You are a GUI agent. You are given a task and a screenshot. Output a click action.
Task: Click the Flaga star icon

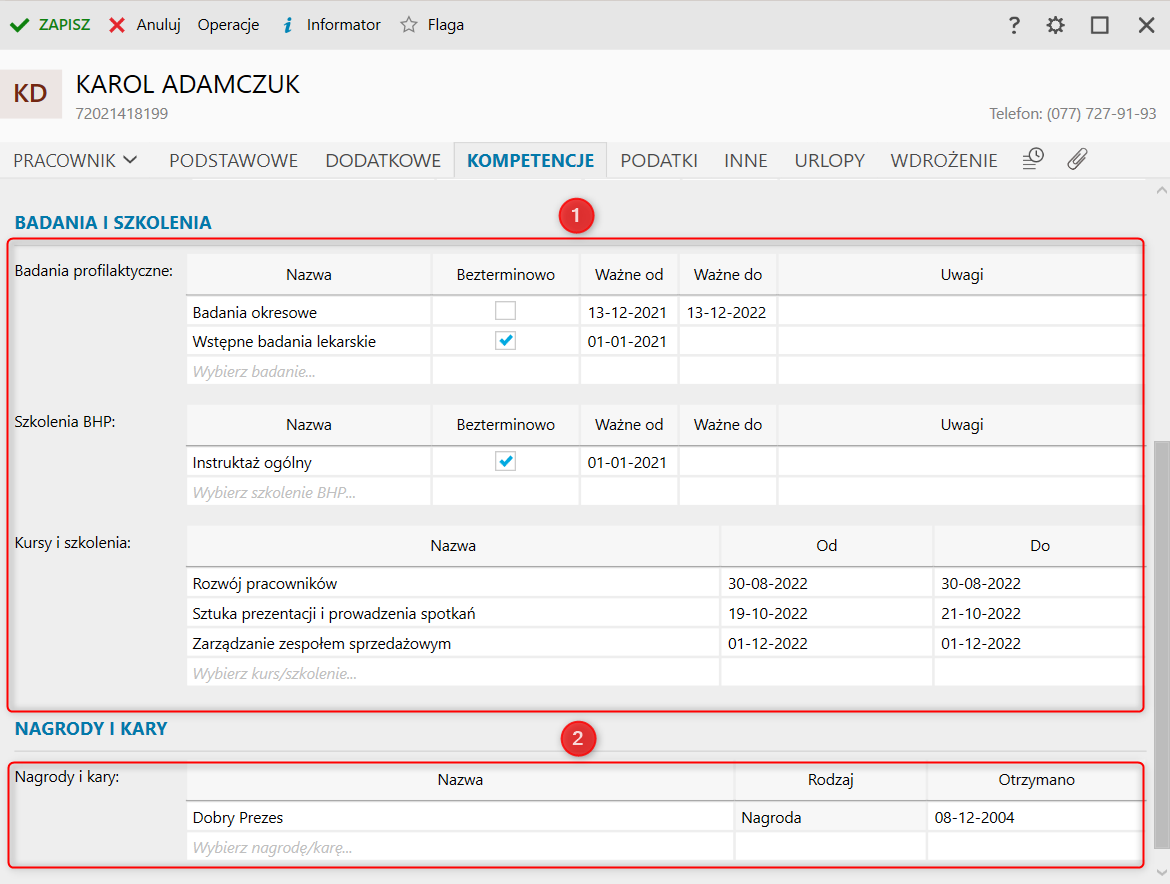(x=408, y=25)
